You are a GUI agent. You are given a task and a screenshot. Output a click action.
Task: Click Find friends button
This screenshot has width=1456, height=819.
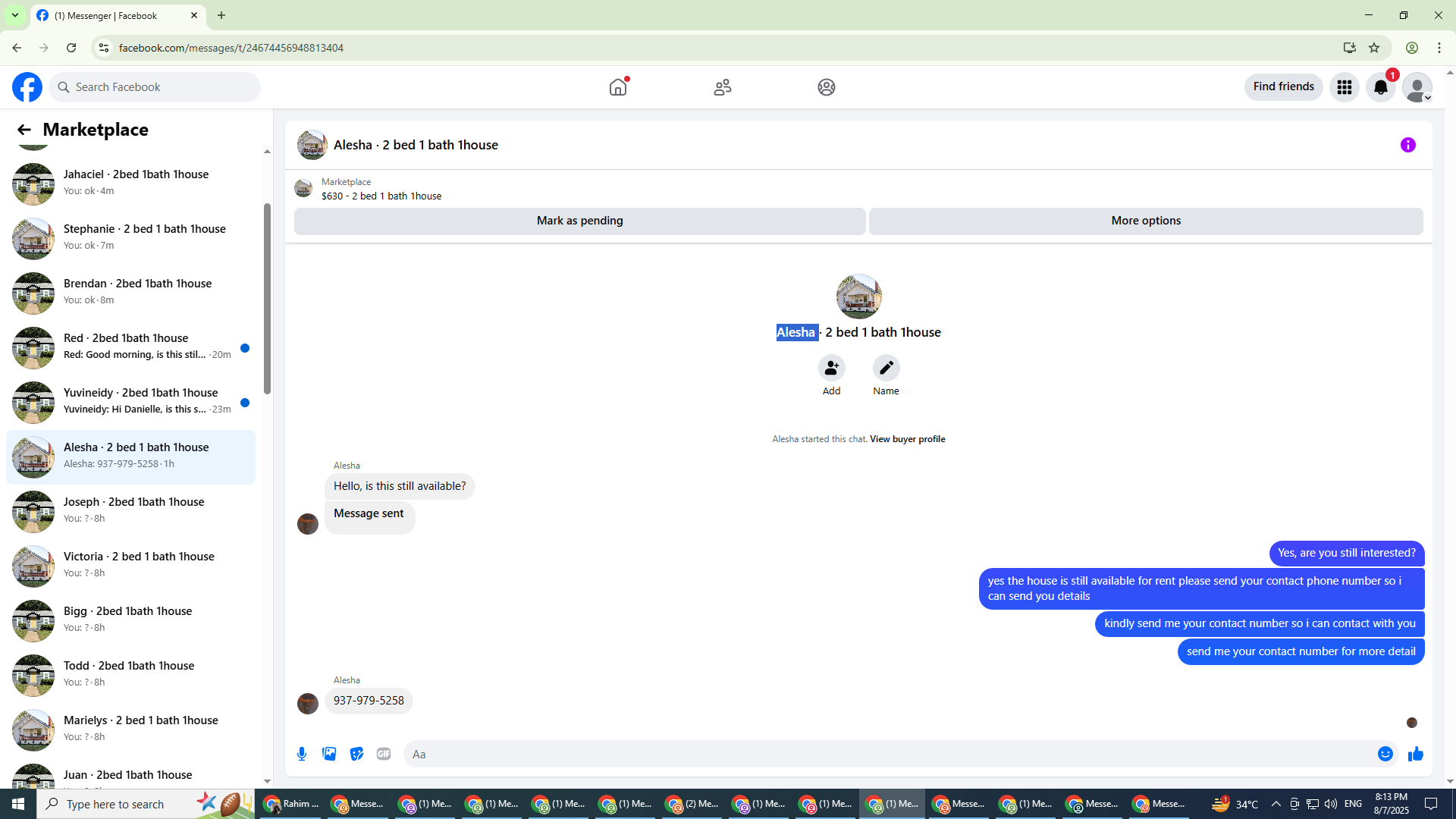point(1284,87)
